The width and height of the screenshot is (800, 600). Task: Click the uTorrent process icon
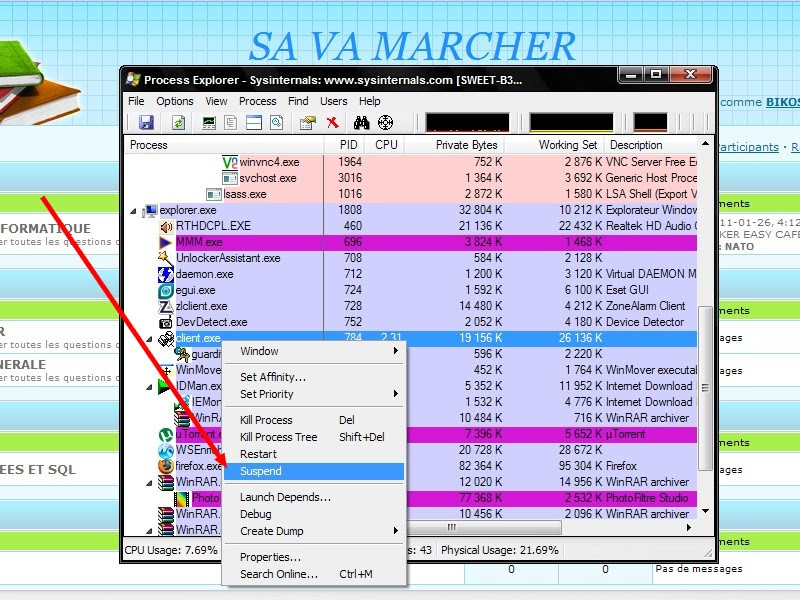click(x=165, y=434)
